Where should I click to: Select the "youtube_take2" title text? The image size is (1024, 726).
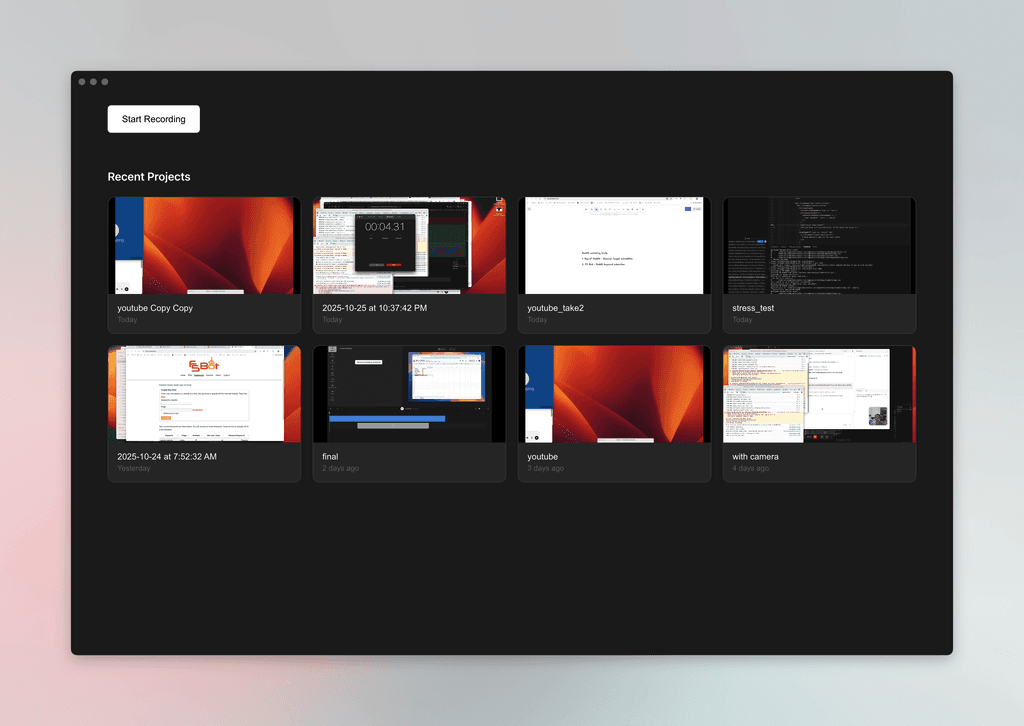(555, 308)
